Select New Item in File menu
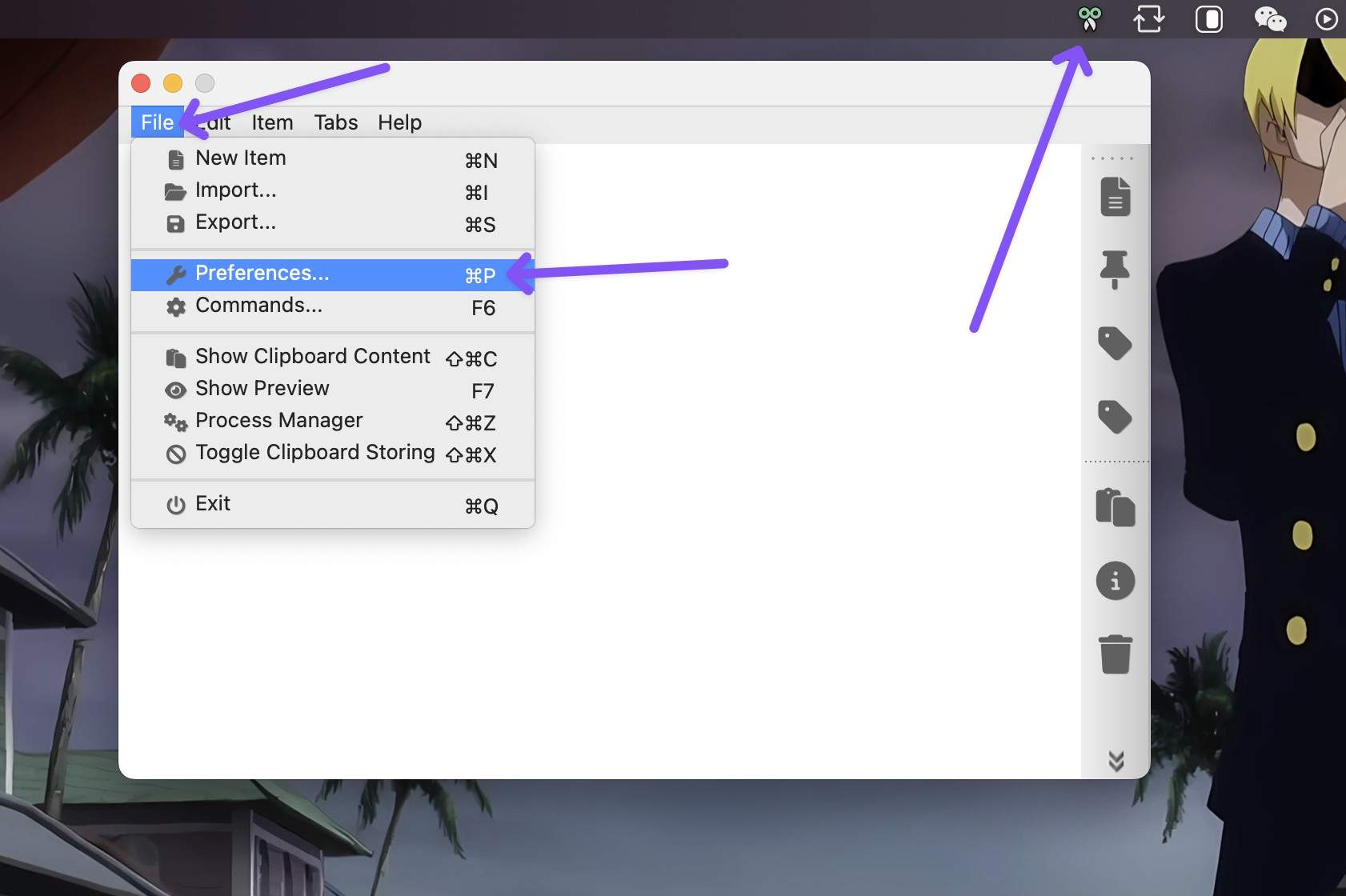Viewport: 1346px width, 896px height. tap(241, 158)
